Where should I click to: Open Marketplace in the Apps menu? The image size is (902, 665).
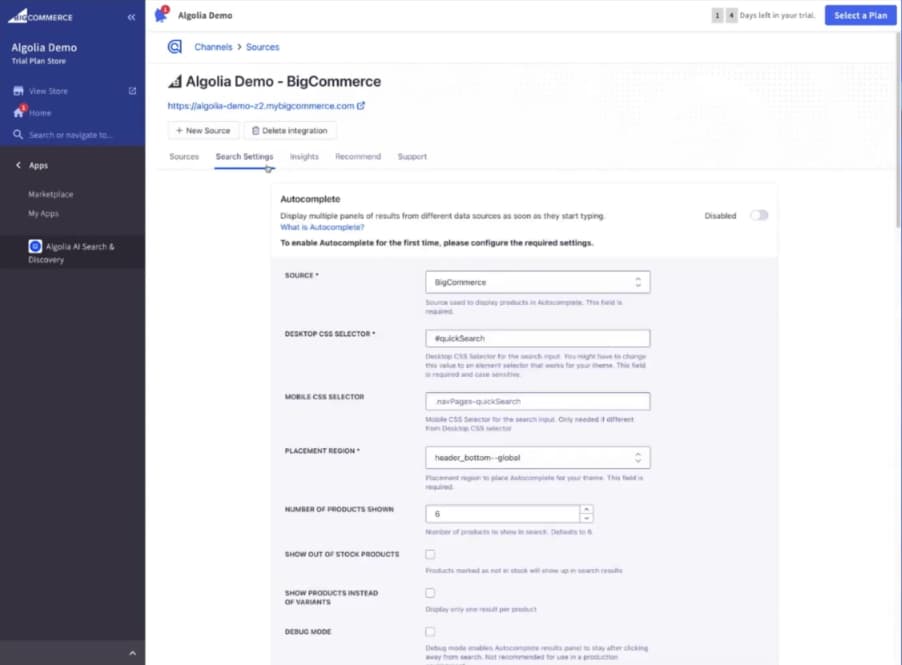tap(51, 194)
